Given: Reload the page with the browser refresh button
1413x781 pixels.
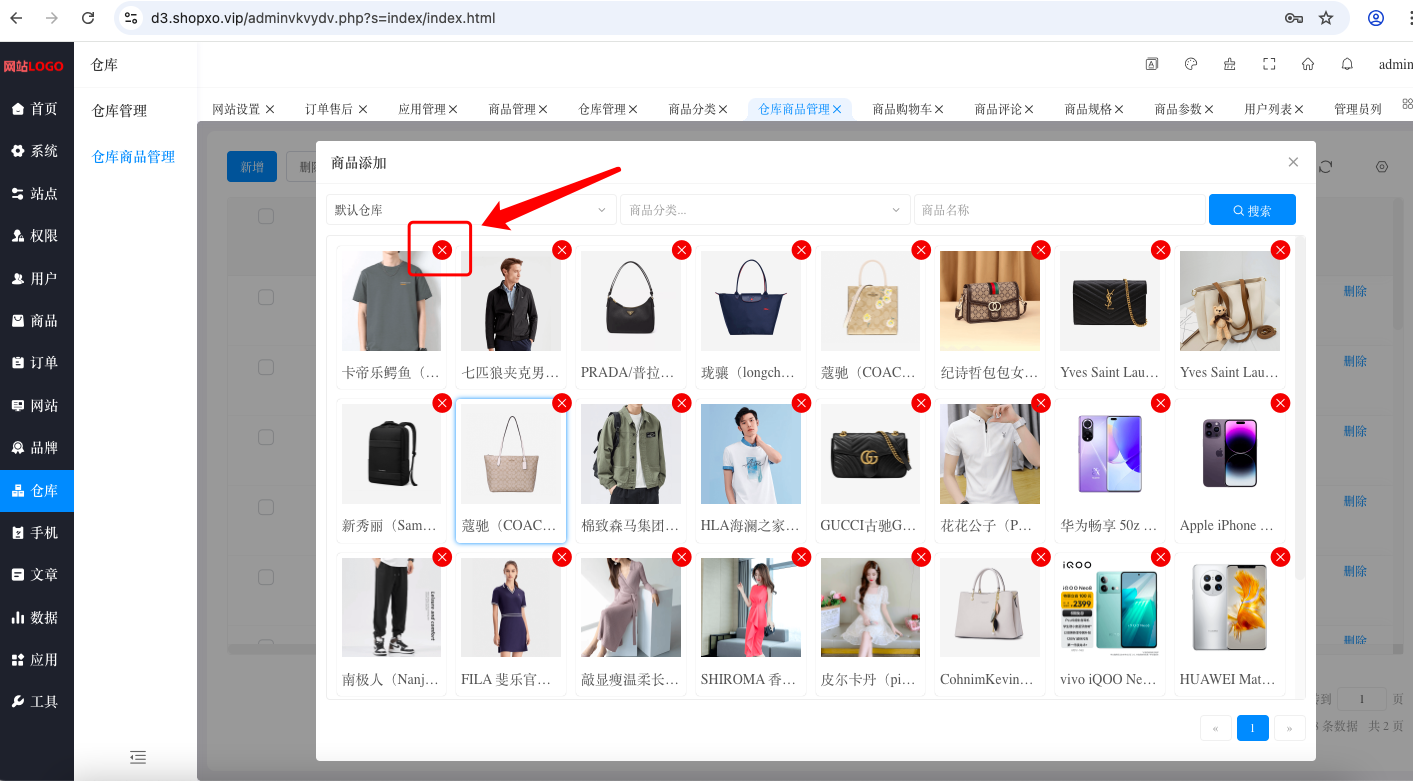Looking at the screenshot, I should click(88, 18).
